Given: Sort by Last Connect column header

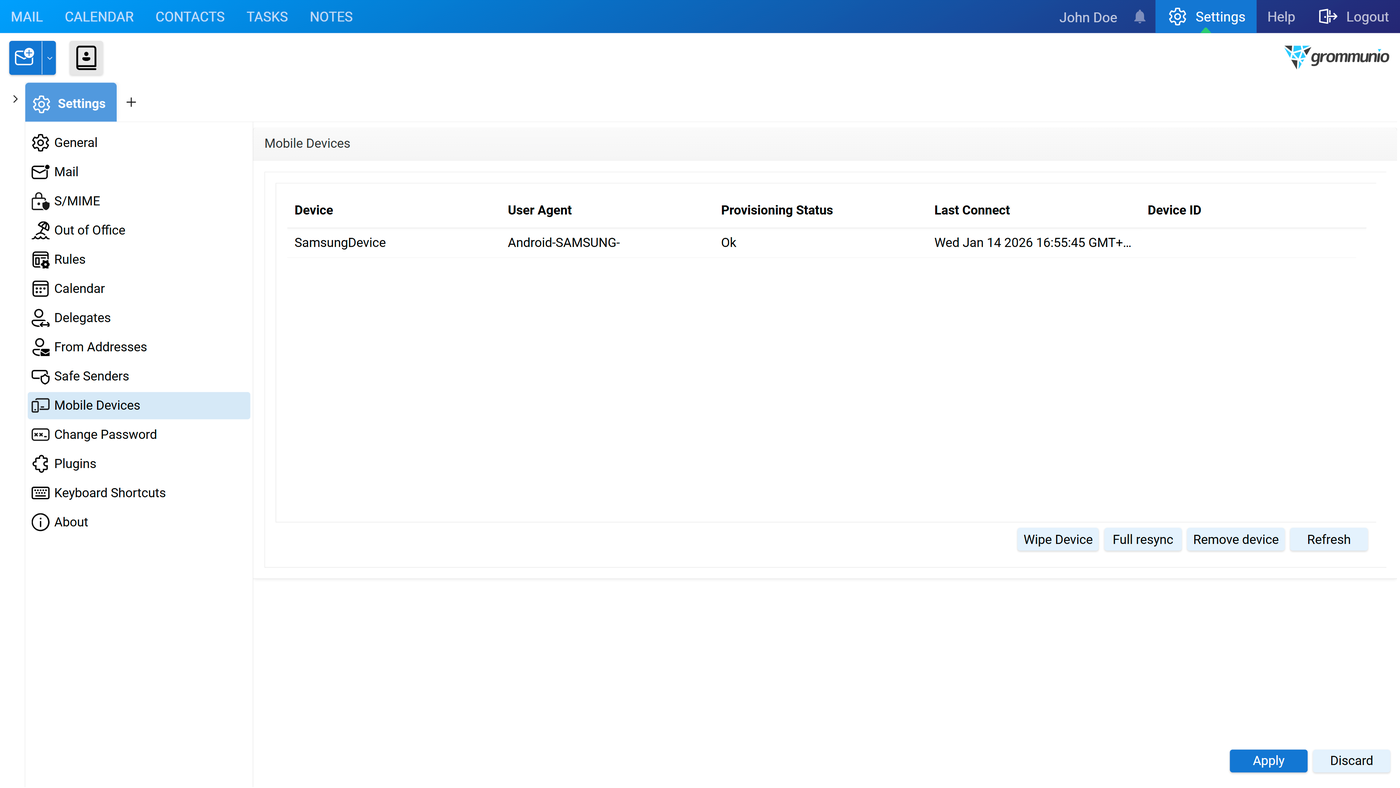Looking at the screenshot, I should click(x=972, y=210).
